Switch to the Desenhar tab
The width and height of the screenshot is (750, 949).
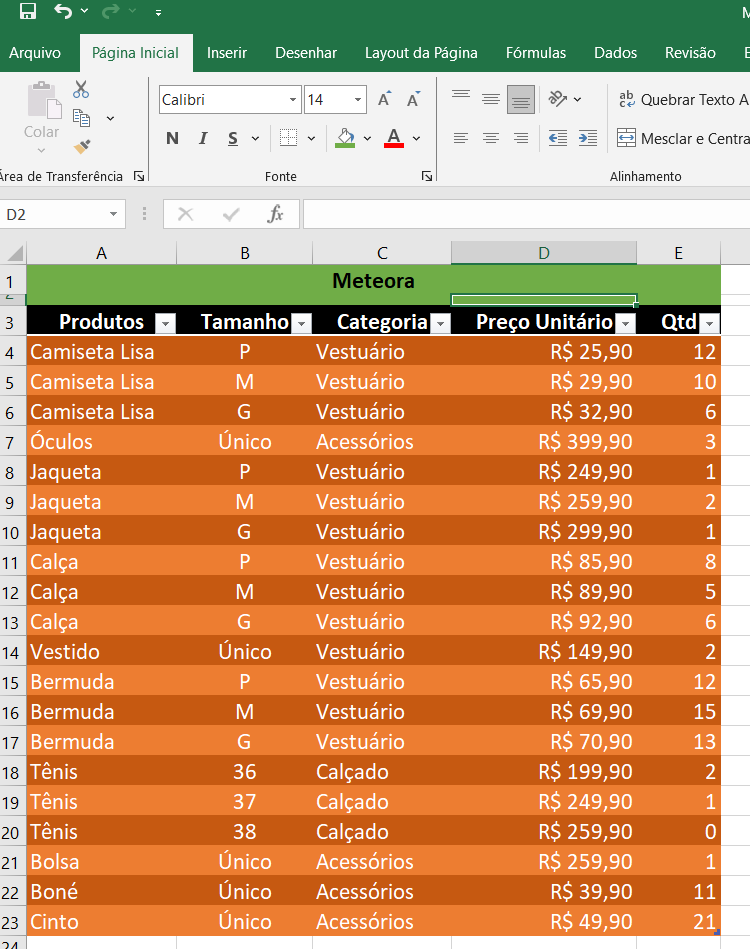pos(306,53)
